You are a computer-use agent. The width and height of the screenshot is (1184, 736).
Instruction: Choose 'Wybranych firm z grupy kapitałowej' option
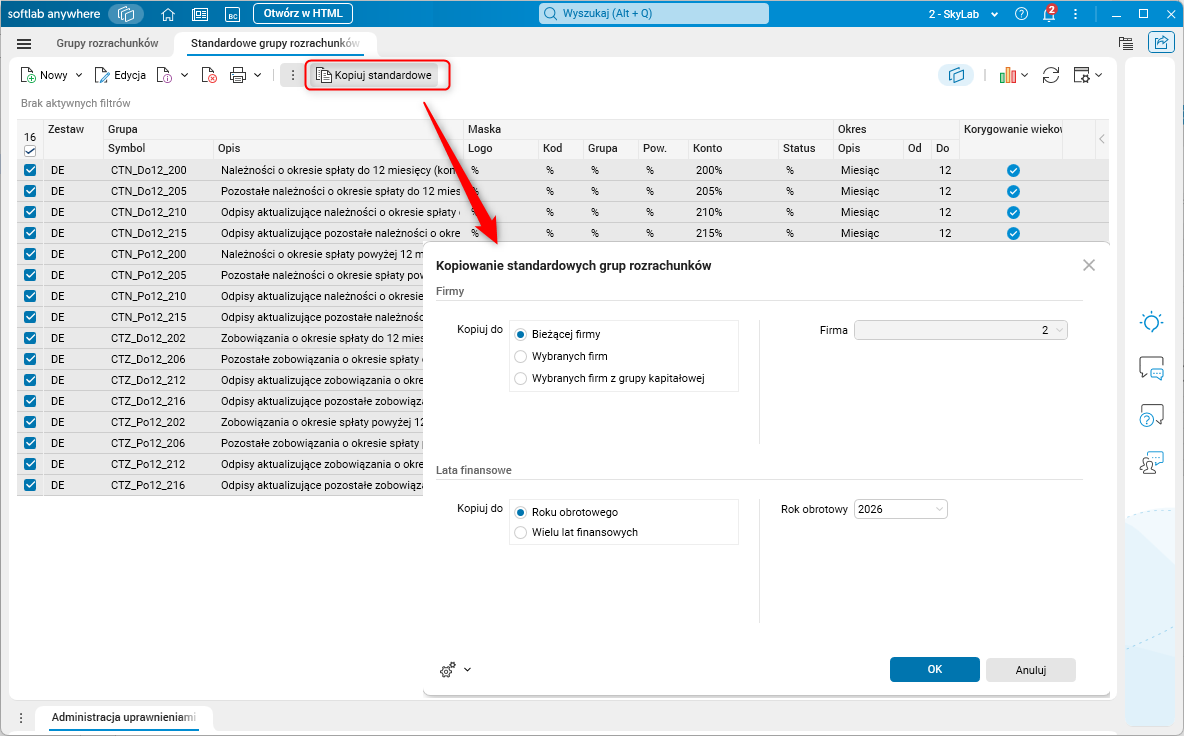click(x=520, y=378)
